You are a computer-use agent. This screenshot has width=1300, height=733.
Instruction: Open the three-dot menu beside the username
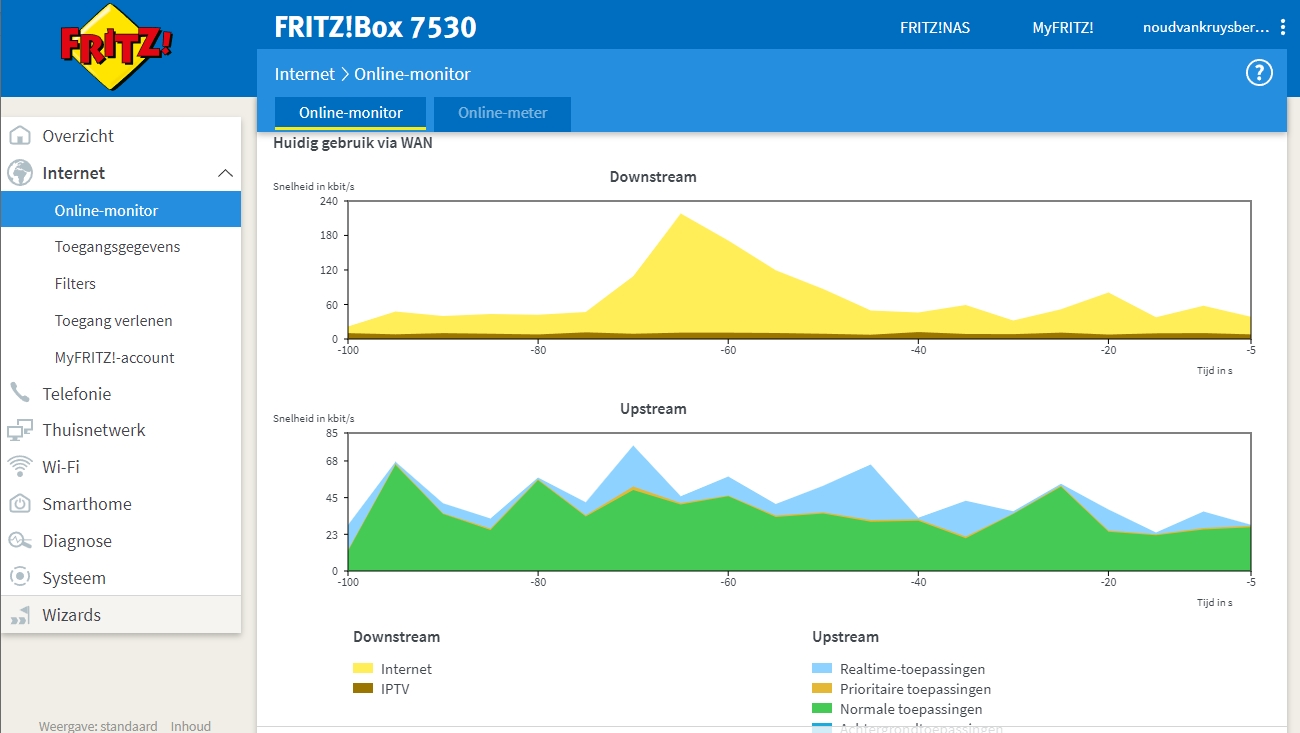pyautogui.click(x=1283, y=27)
